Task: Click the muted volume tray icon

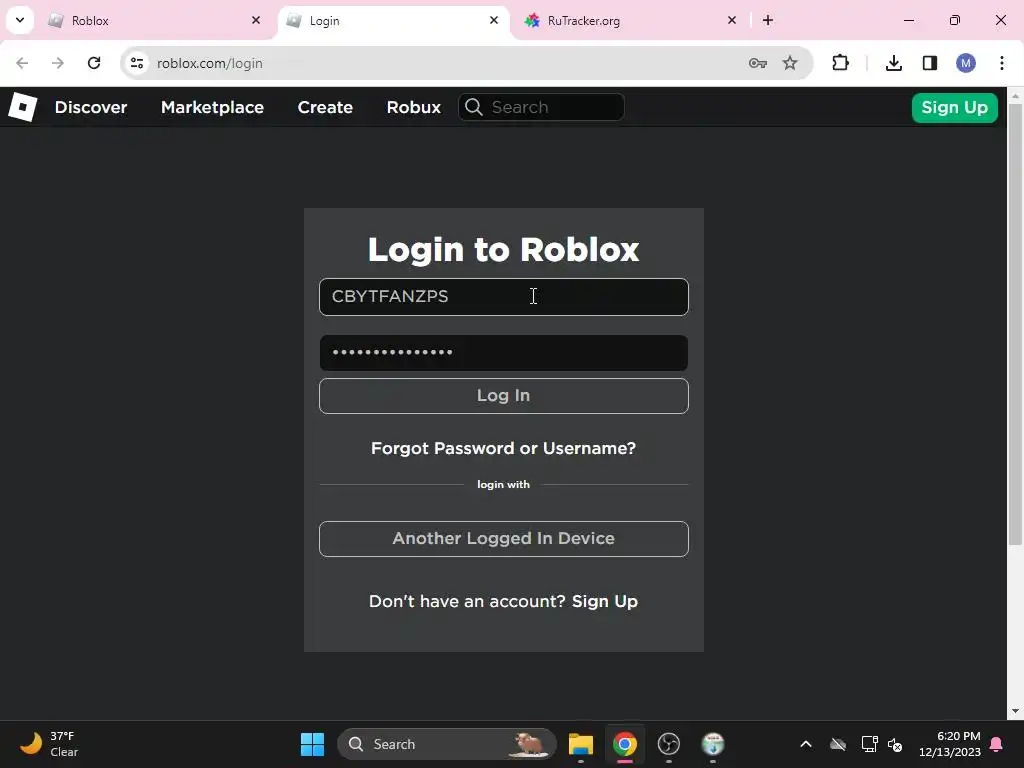Action: (x=895, y=744)
